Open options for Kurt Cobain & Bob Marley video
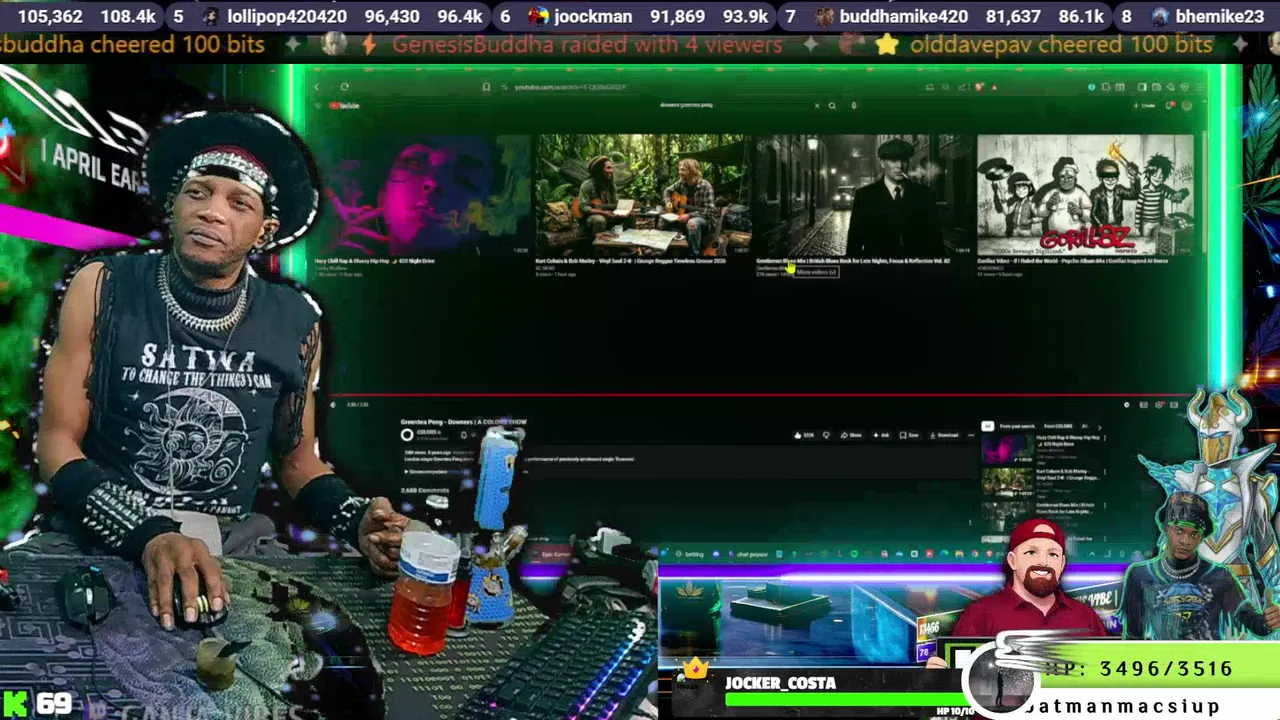The height and width of the screenshot is (720, 1280). coord(1105,472)
